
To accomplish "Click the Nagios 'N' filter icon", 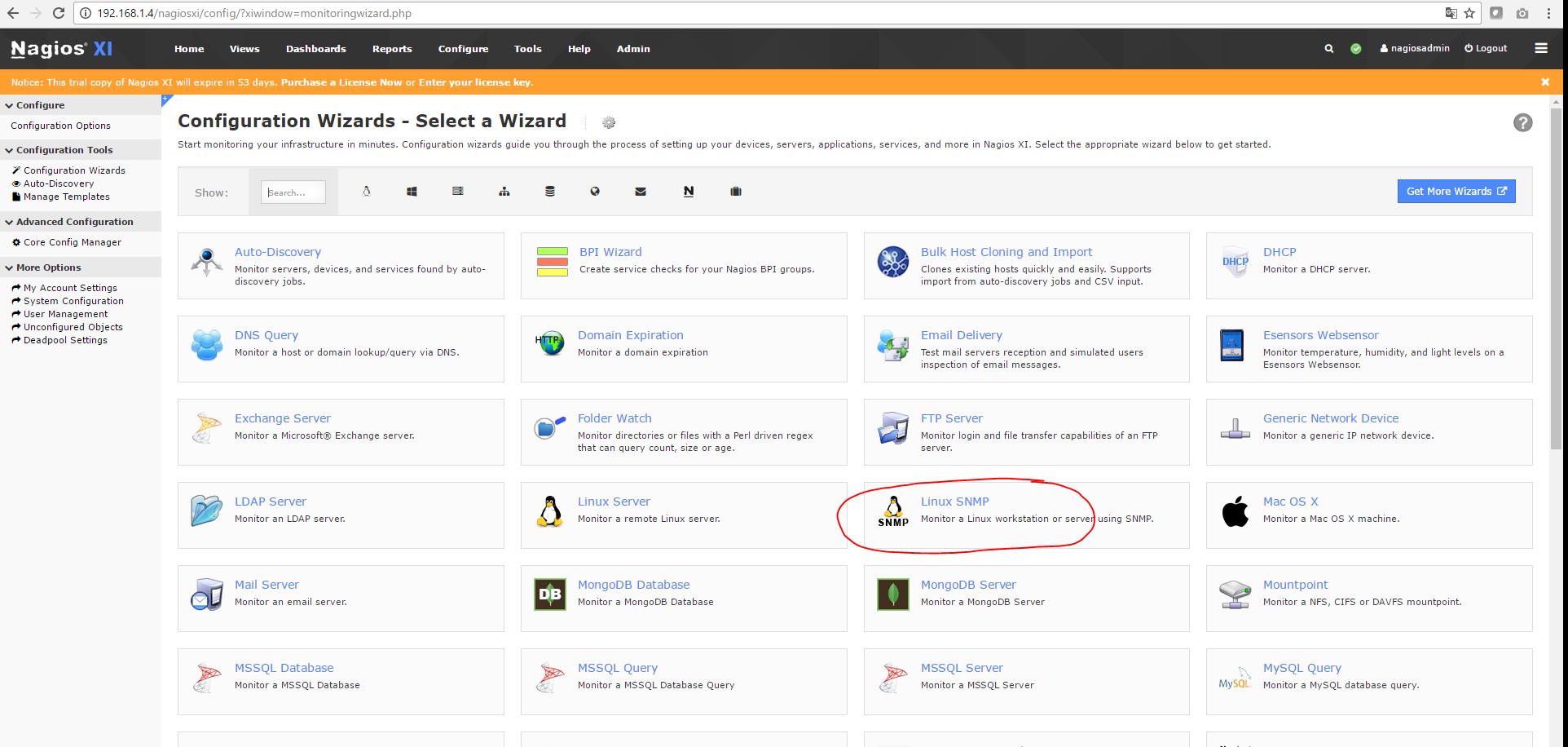I will tap(689, 192).
